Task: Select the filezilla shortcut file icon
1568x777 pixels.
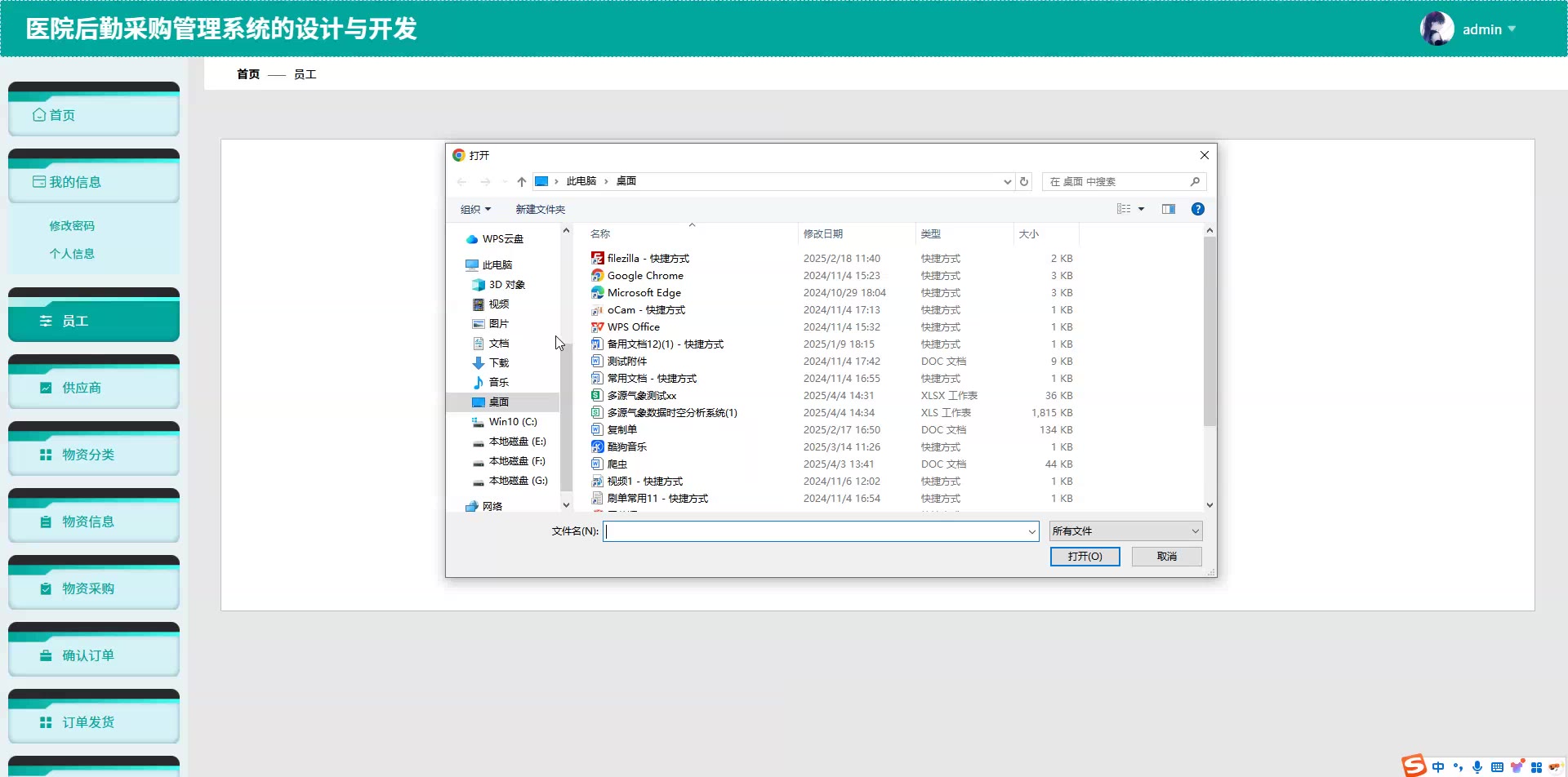Action: click(x=597, y=259)
